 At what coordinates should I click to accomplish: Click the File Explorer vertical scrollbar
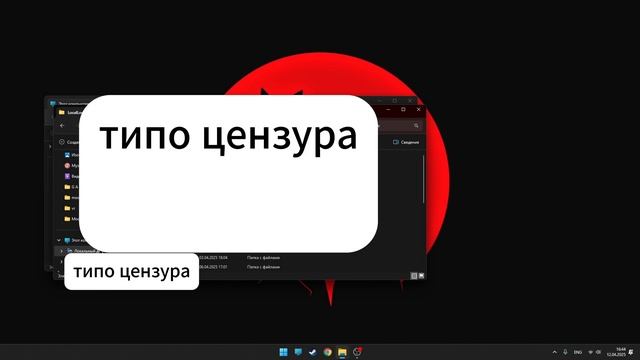423,180
